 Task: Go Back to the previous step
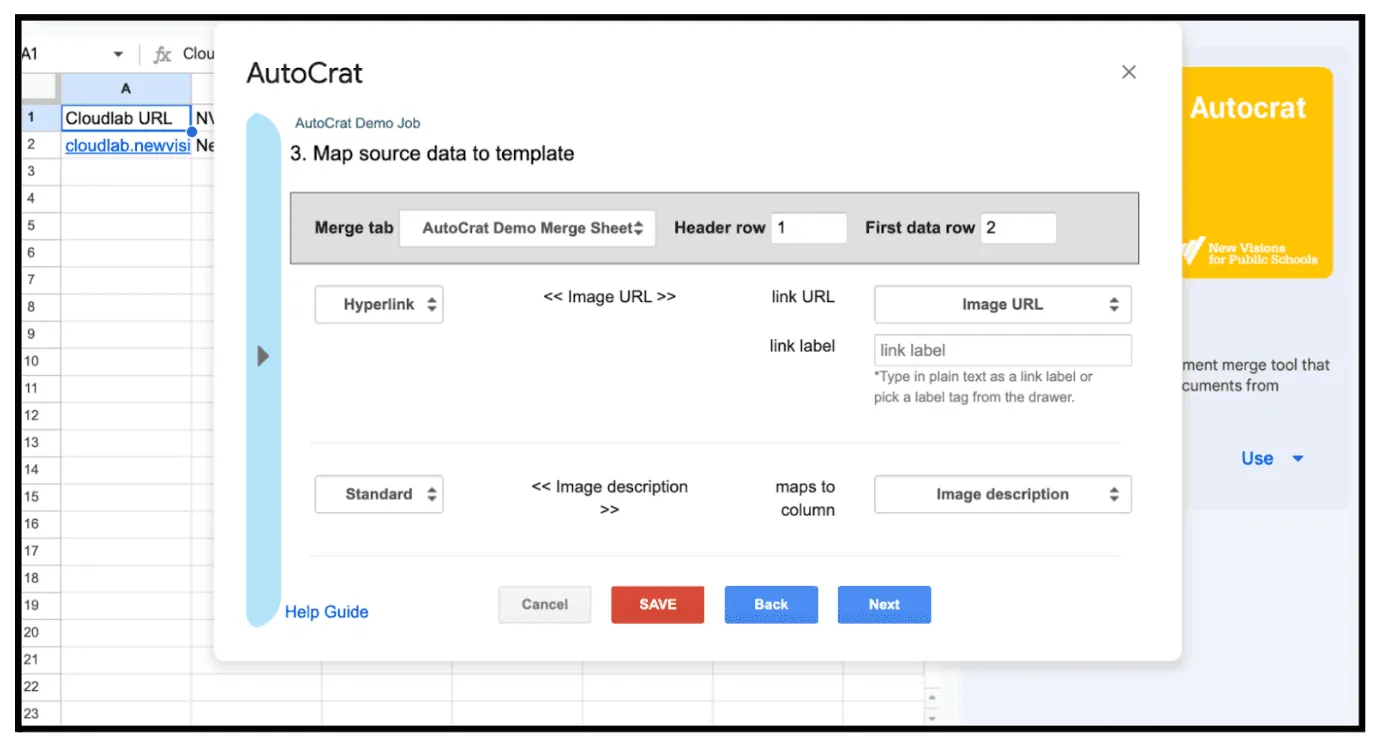point(771,604)
